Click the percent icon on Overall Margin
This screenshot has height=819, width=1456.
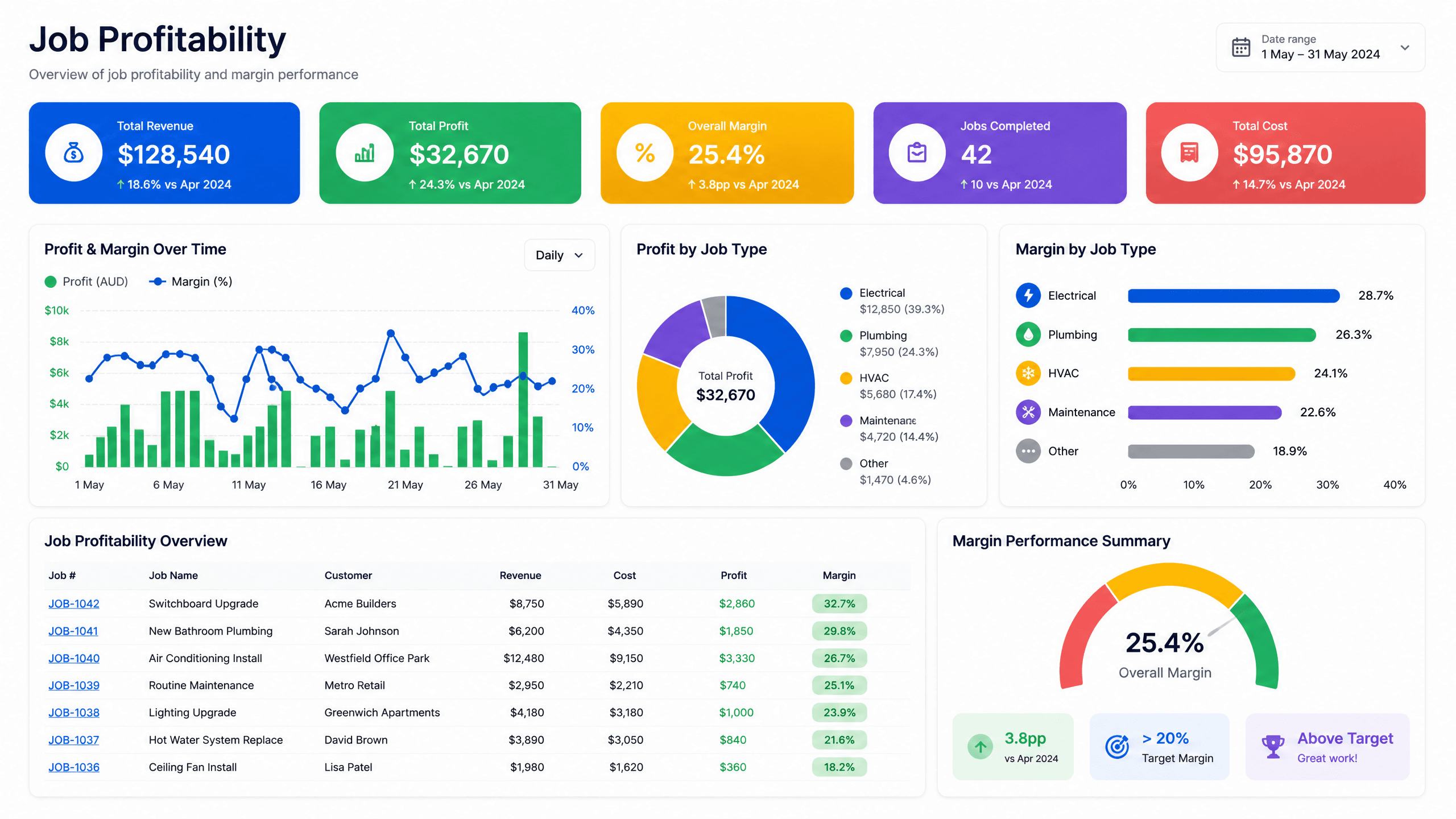coord(645,152)
